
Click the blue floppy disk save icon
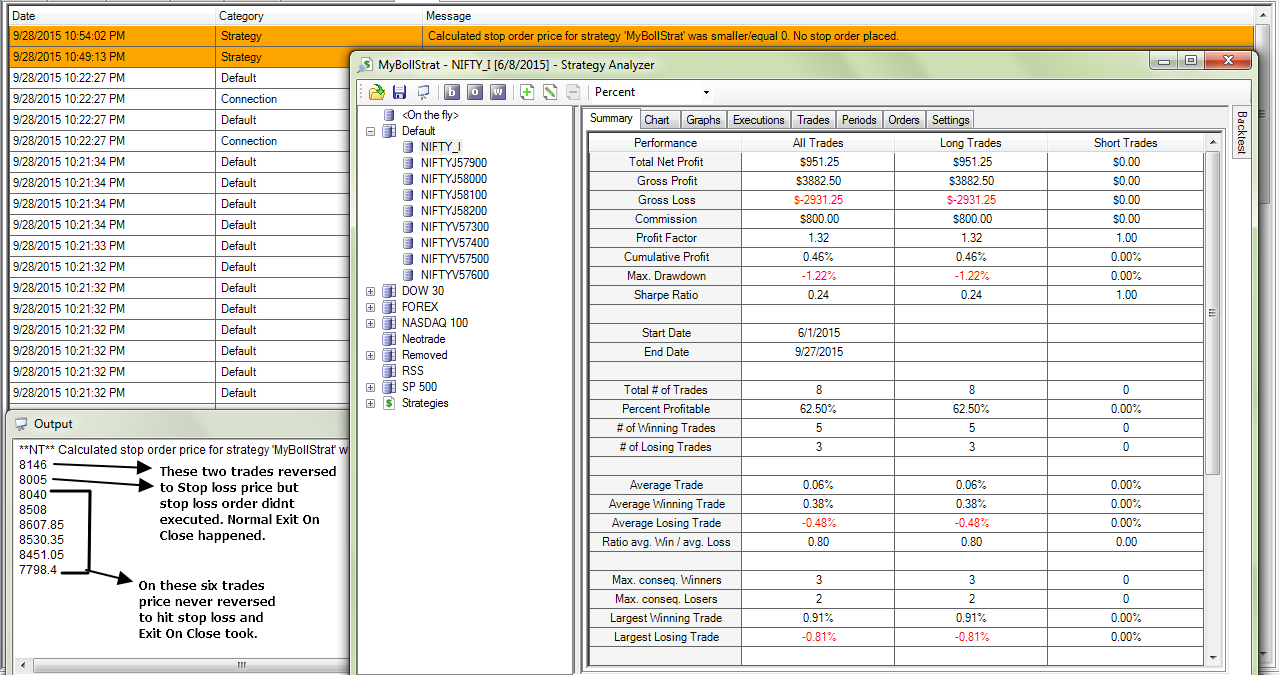point(399,92)
